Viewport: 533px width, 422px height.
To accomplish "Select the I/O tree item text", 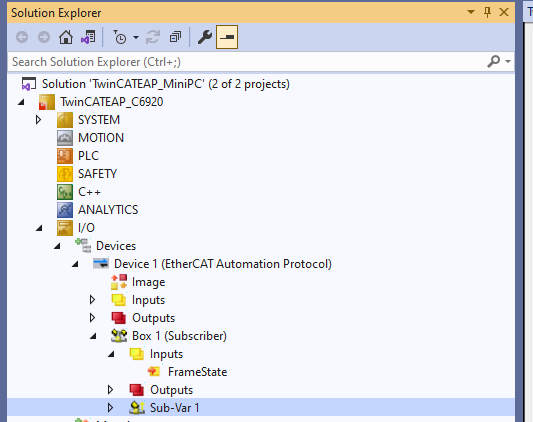I will coord(86,228).
